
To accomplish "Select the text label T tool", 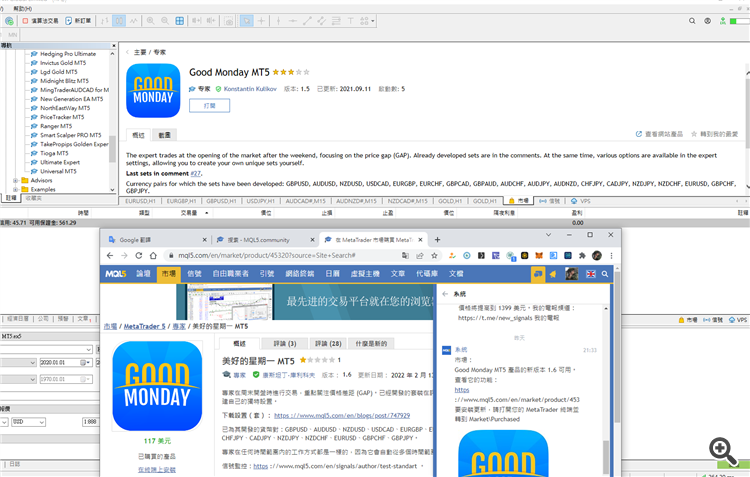I will 350,21.
